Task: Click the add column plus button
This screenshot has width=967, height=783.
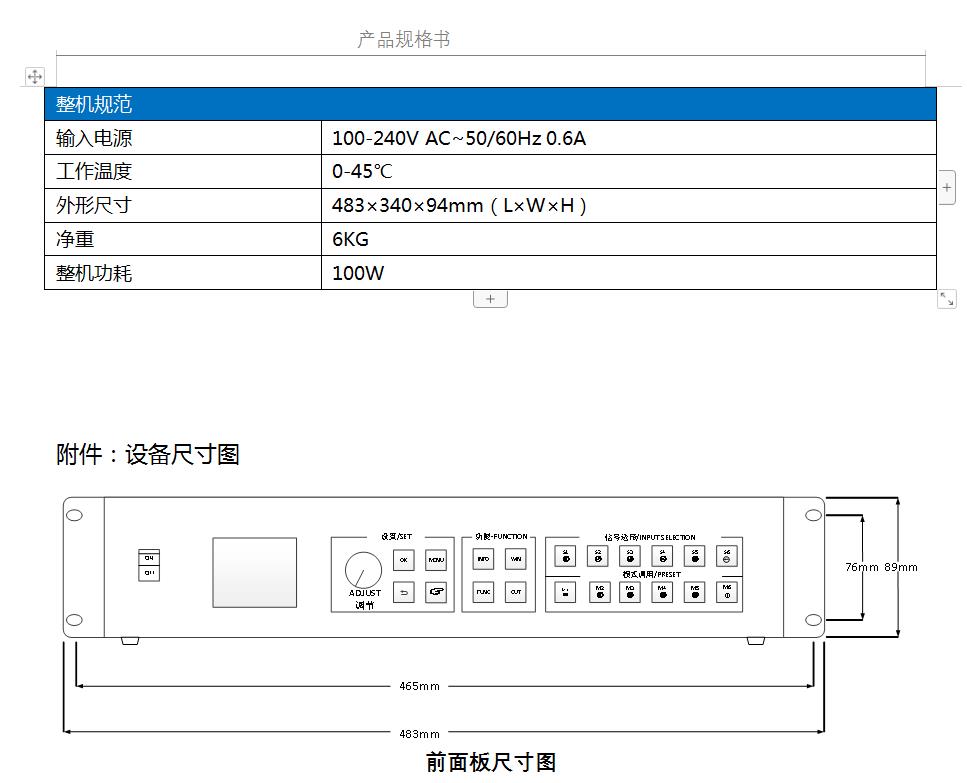Action: [x=946, y=187]
